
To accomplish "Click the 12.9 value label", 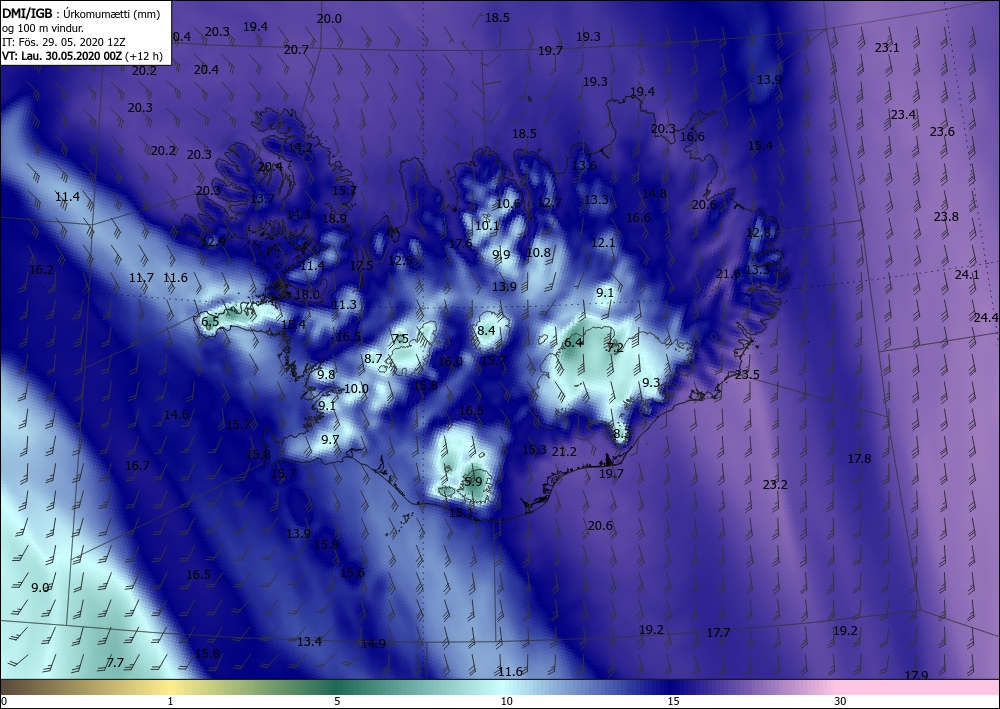I will (x=213, y=242).
